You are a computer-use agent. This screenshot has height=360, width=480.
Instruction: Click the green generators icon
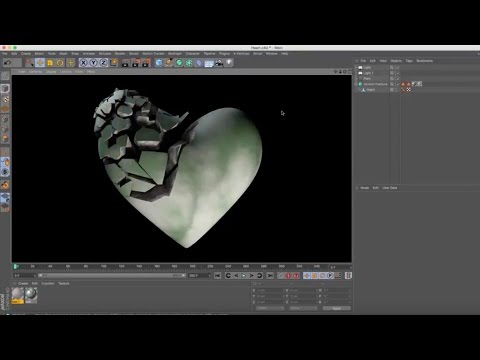[179, 63]
